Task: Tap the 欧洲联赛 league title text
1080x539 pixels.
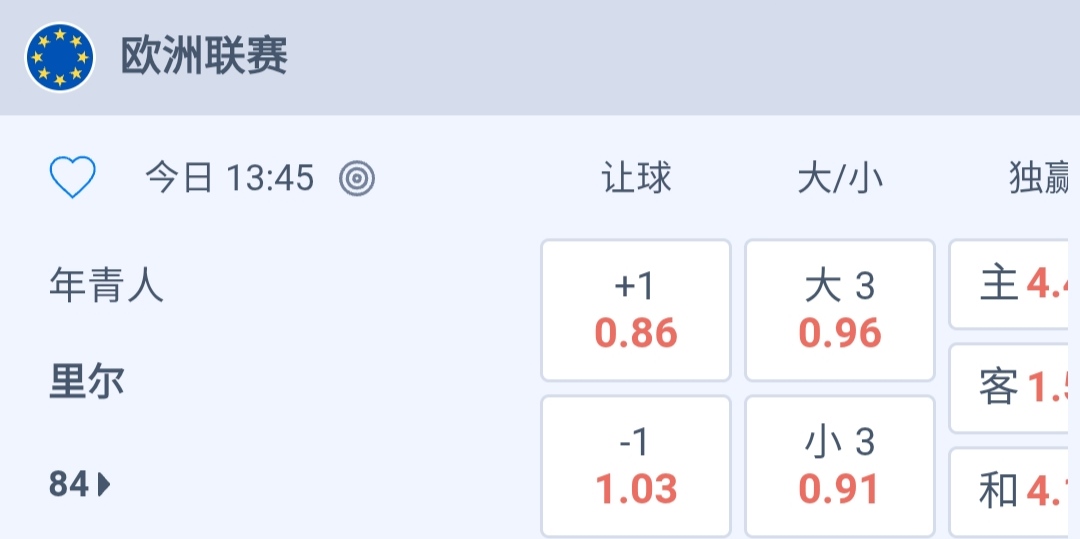Action: [204, 57]
